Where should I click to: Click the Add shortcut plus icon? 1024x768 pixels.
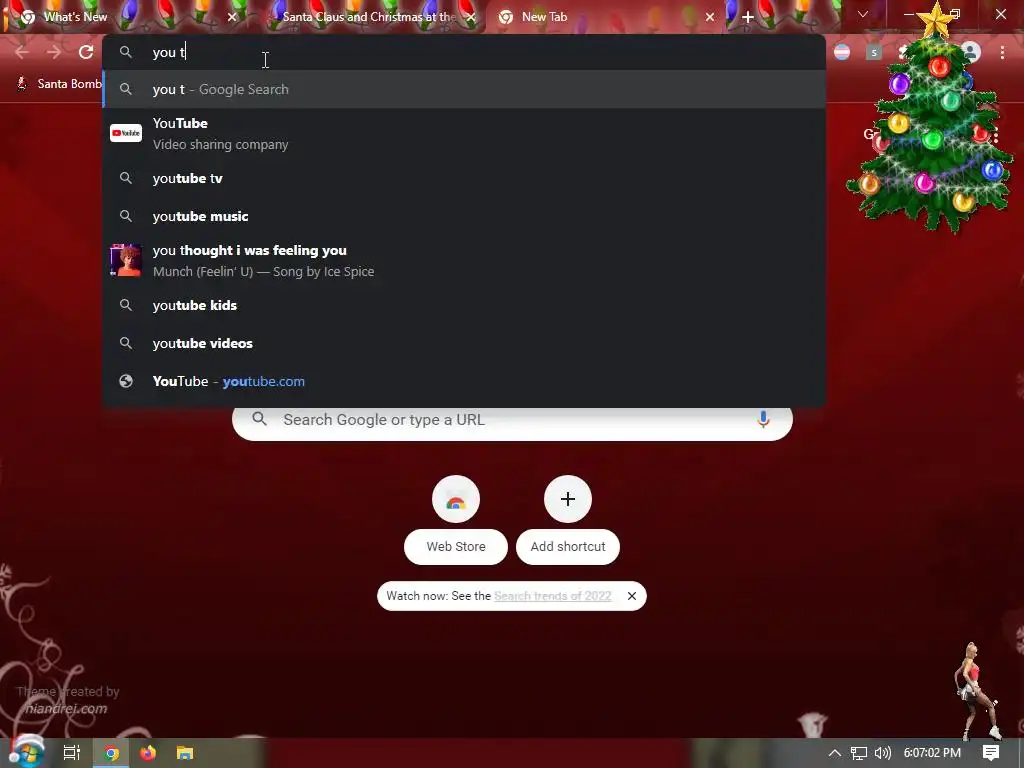point(568,500)
